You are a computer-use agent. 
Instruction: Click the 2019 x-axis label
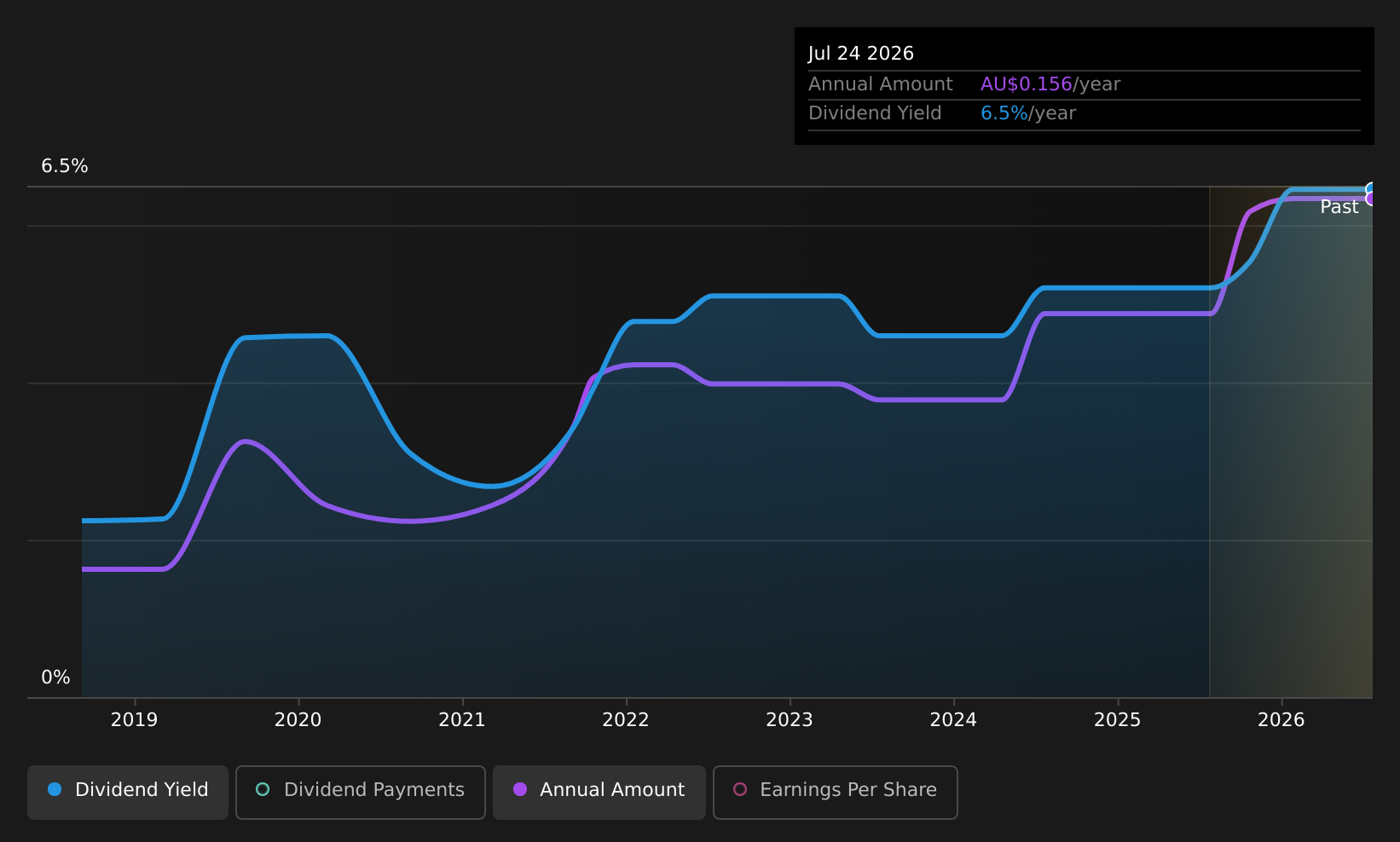click(x=135, y=720)
